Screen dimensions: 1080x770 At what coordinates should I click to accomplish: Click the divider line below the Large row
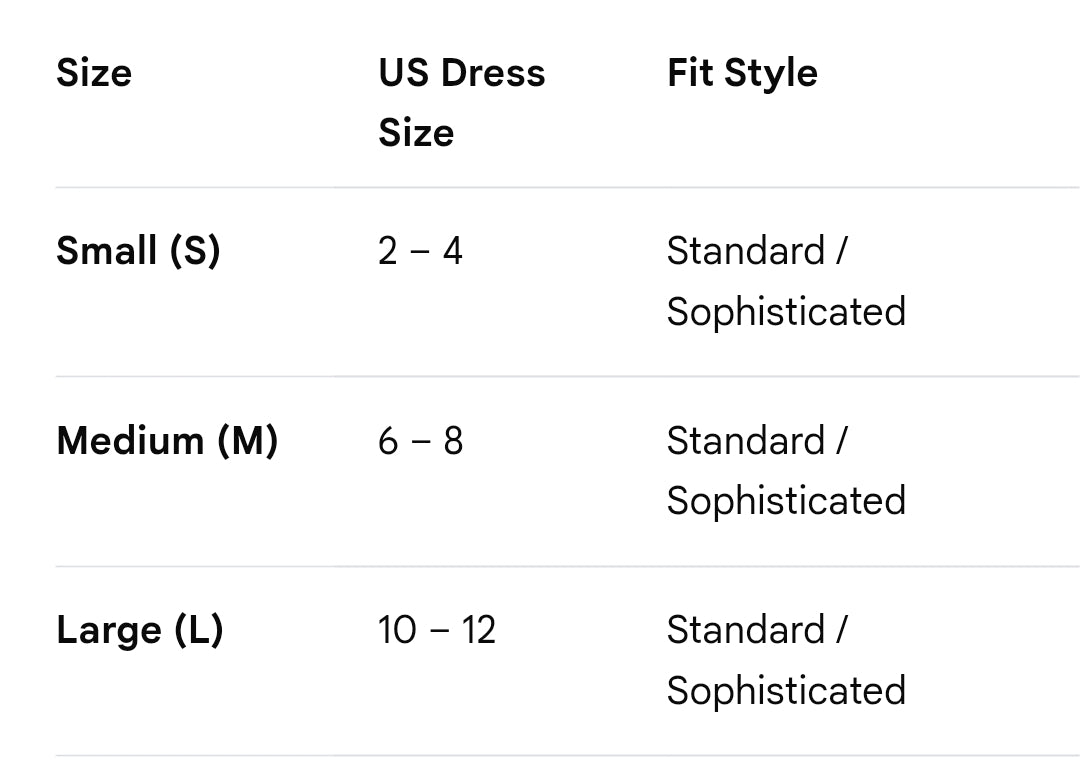click(x=566, y=755)
